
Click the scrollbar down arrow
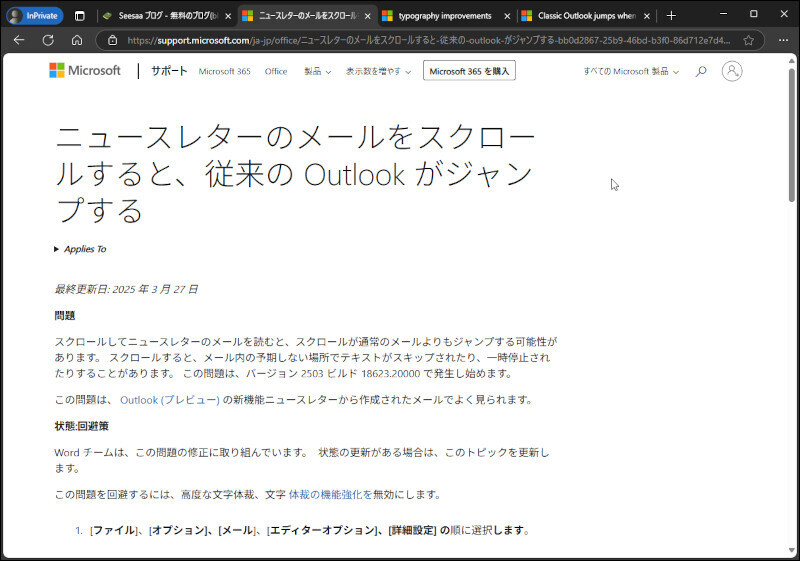(x=791, y=551)
